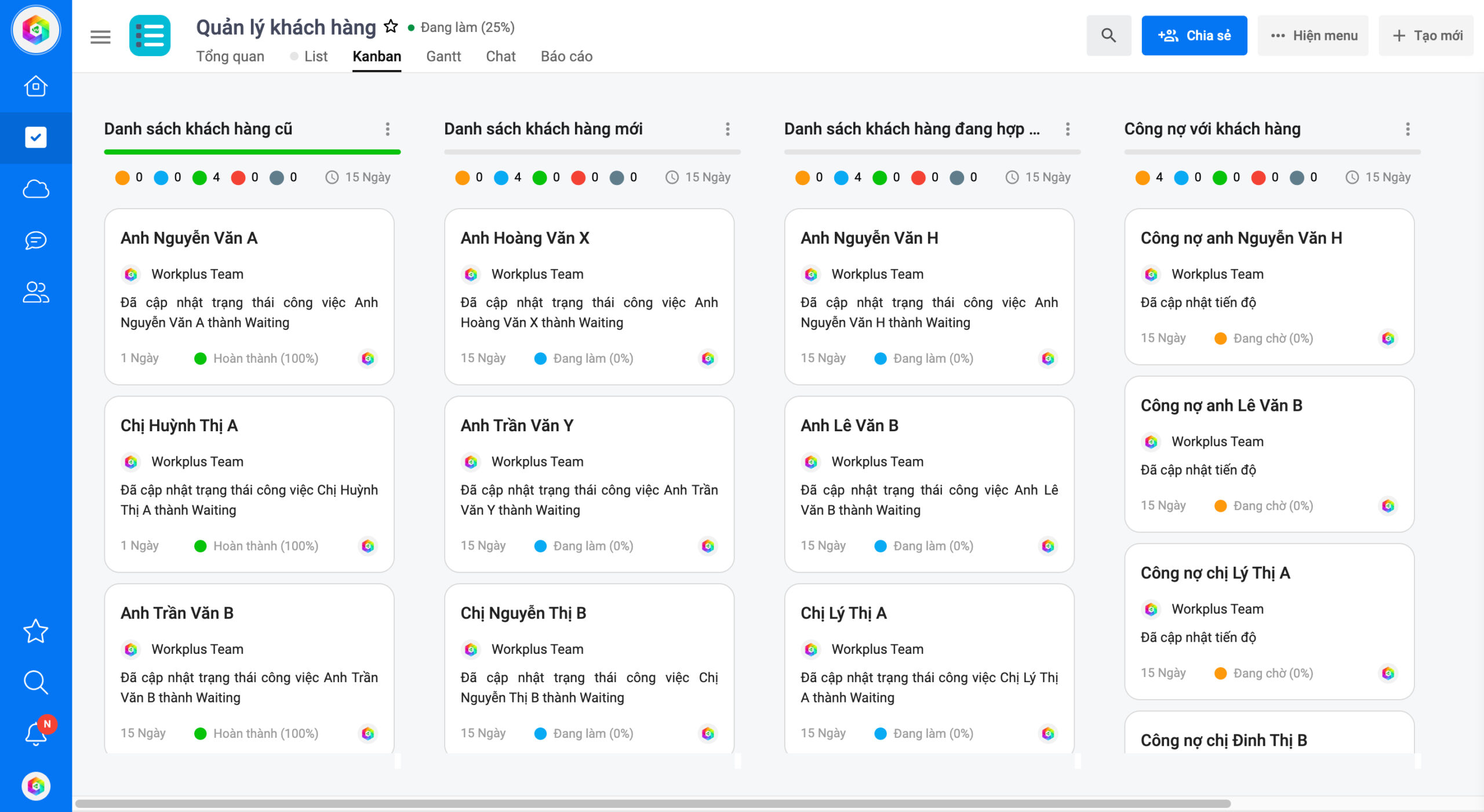The image size is (1484, 812).
Task: Open the notifications bell icon
Action: (36, 733)
